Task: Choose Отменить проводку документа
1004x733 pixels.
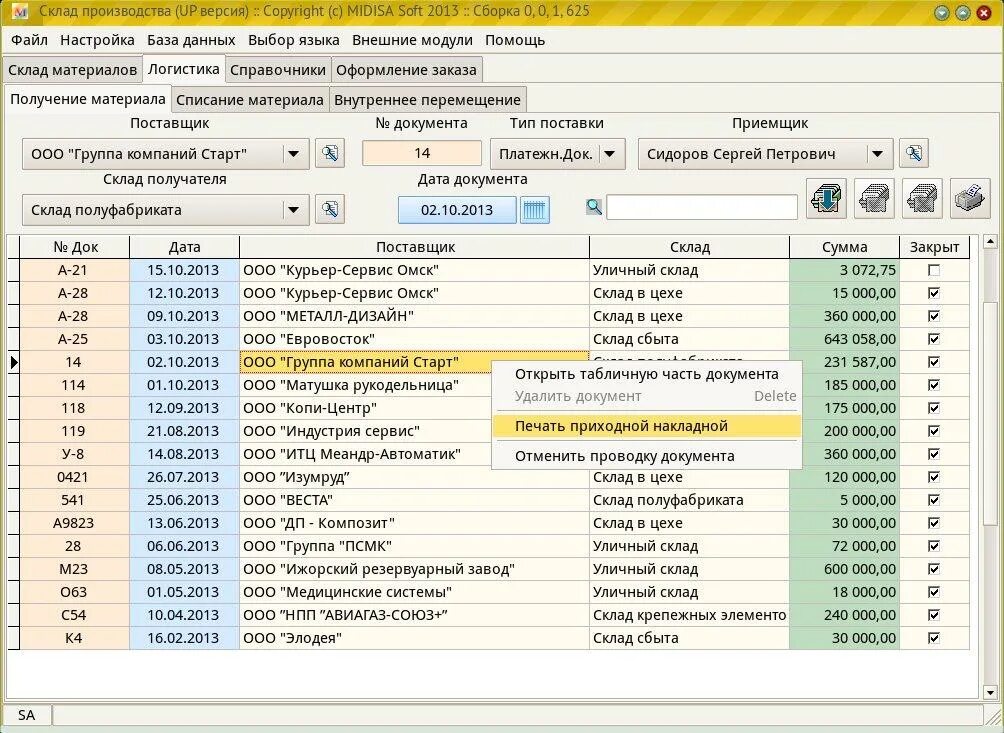Action: [x=647, y=456]
